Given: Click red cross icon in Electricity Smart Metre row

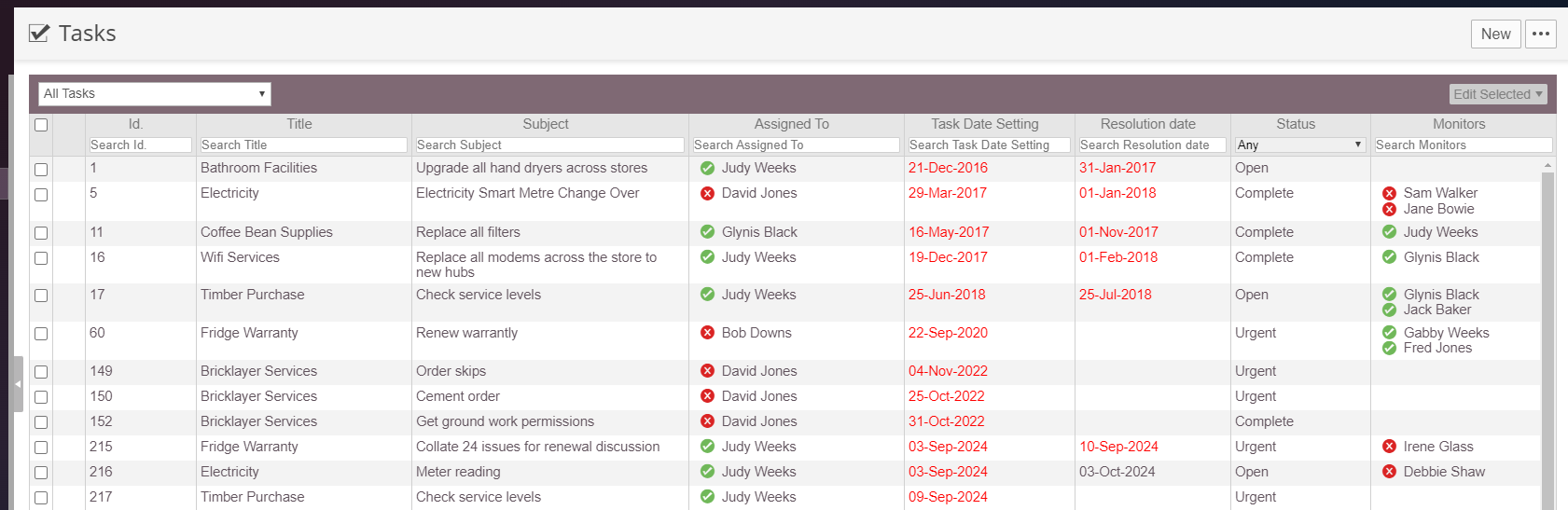Looking at the screenshot, I should pos(708,193).
